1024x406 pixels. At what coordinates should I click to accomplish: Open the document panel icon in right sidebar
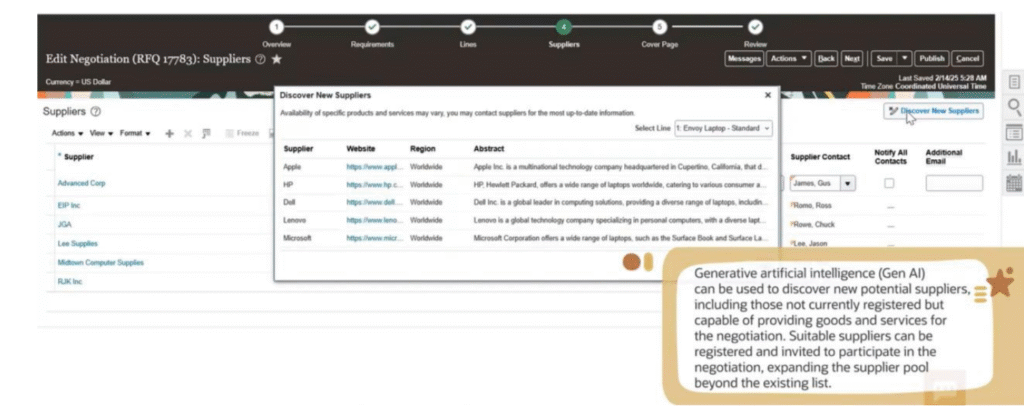(1014, 82)
